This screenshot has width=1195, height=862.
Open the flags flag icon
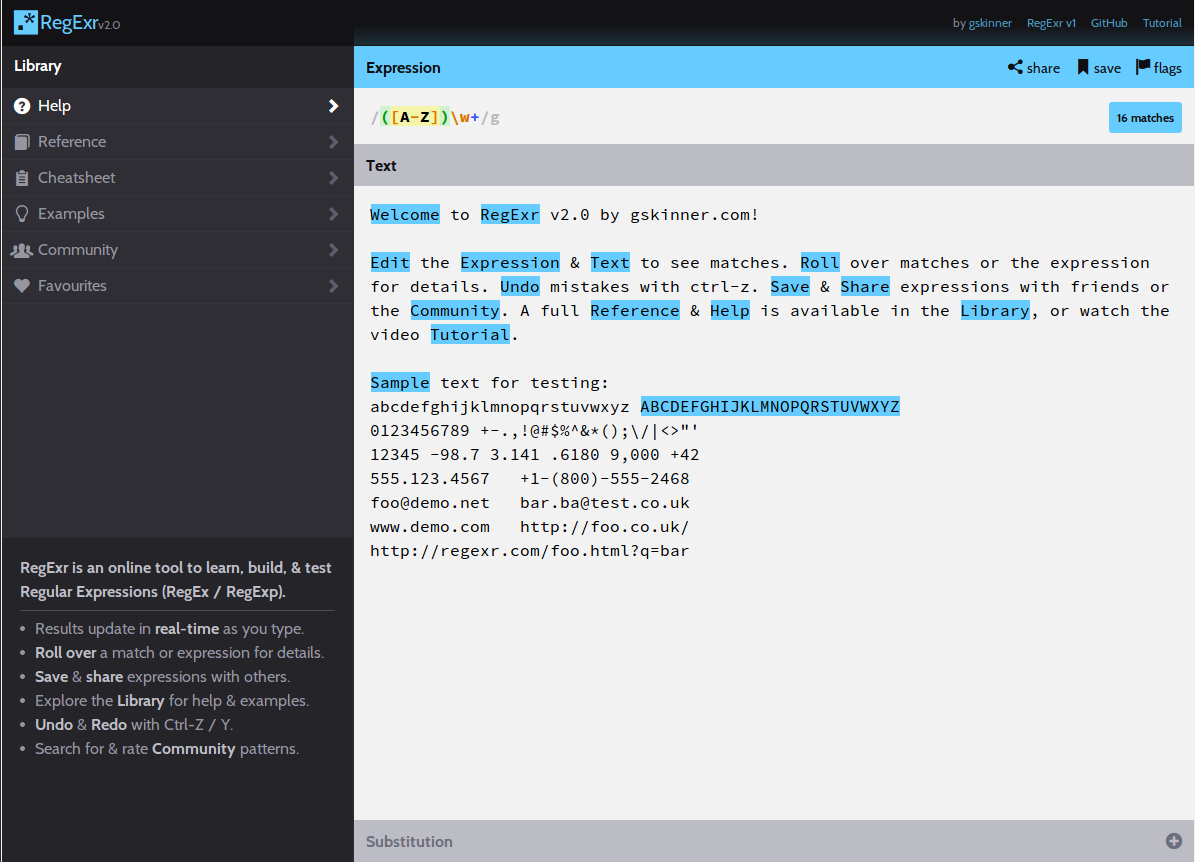(x=1141, y=67)
